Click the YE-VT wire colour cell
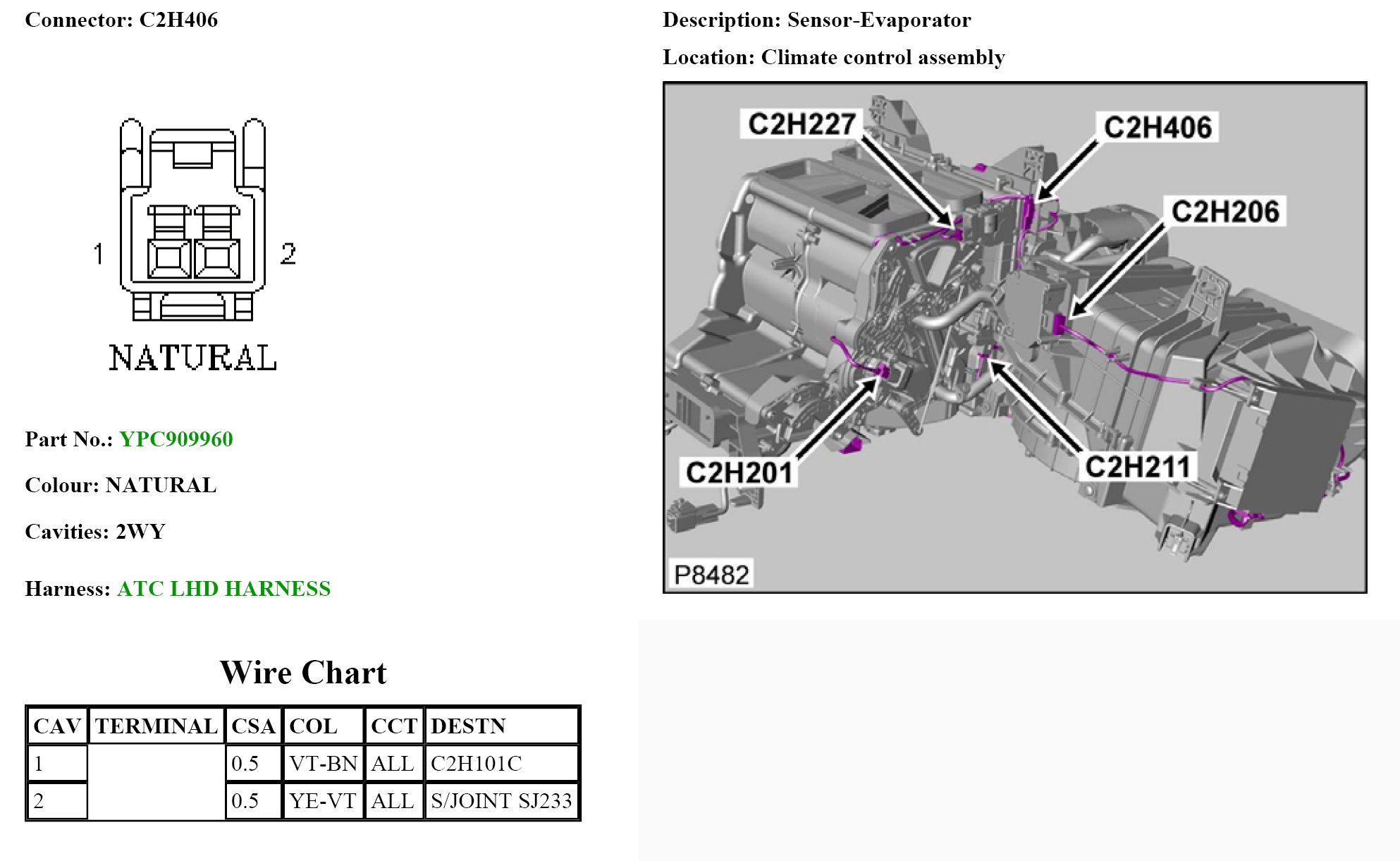1400x861 pixels. [x=323, y=801]
